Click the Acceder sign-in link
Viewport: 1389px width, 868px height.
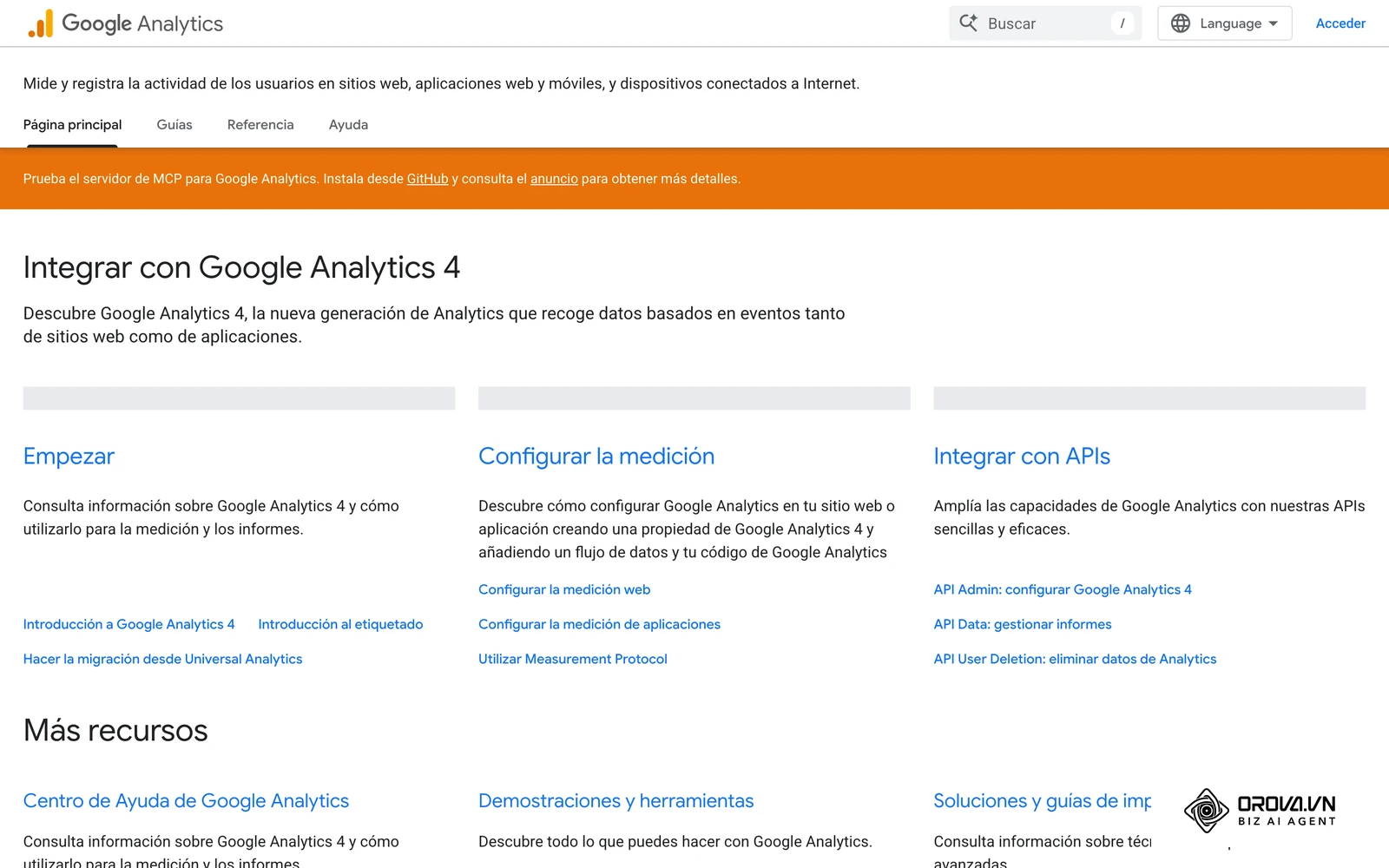pos(1340,23)
